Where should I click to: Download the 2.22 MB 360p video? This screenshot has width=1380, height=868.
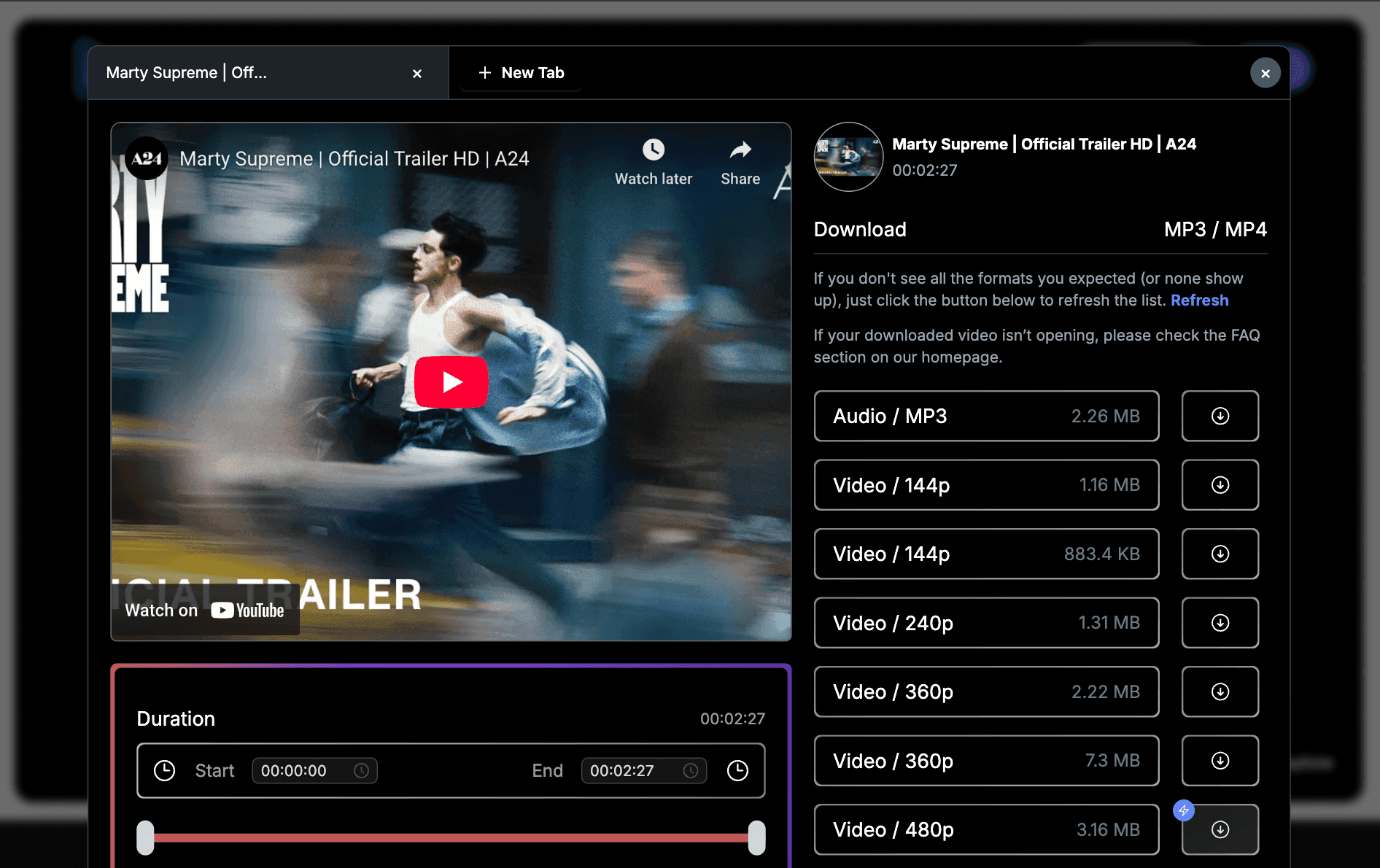1220,691
